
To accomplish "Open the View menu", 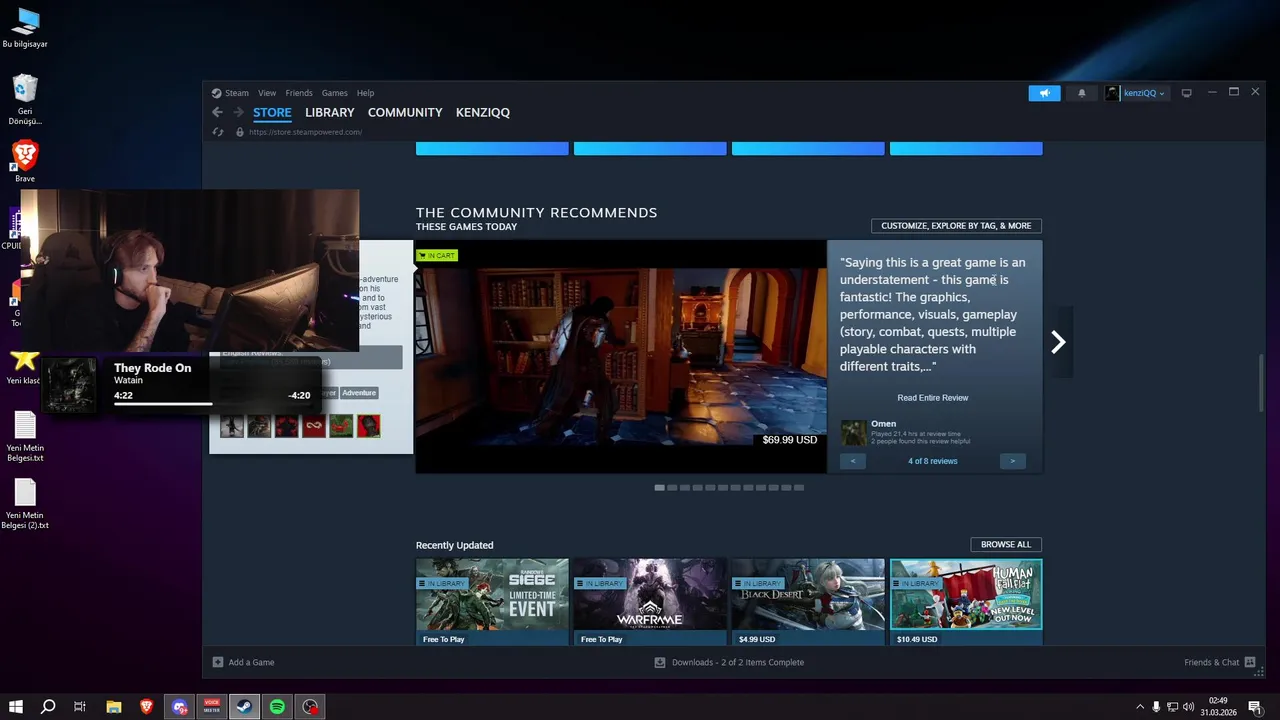I will click(x=267, y=93).
